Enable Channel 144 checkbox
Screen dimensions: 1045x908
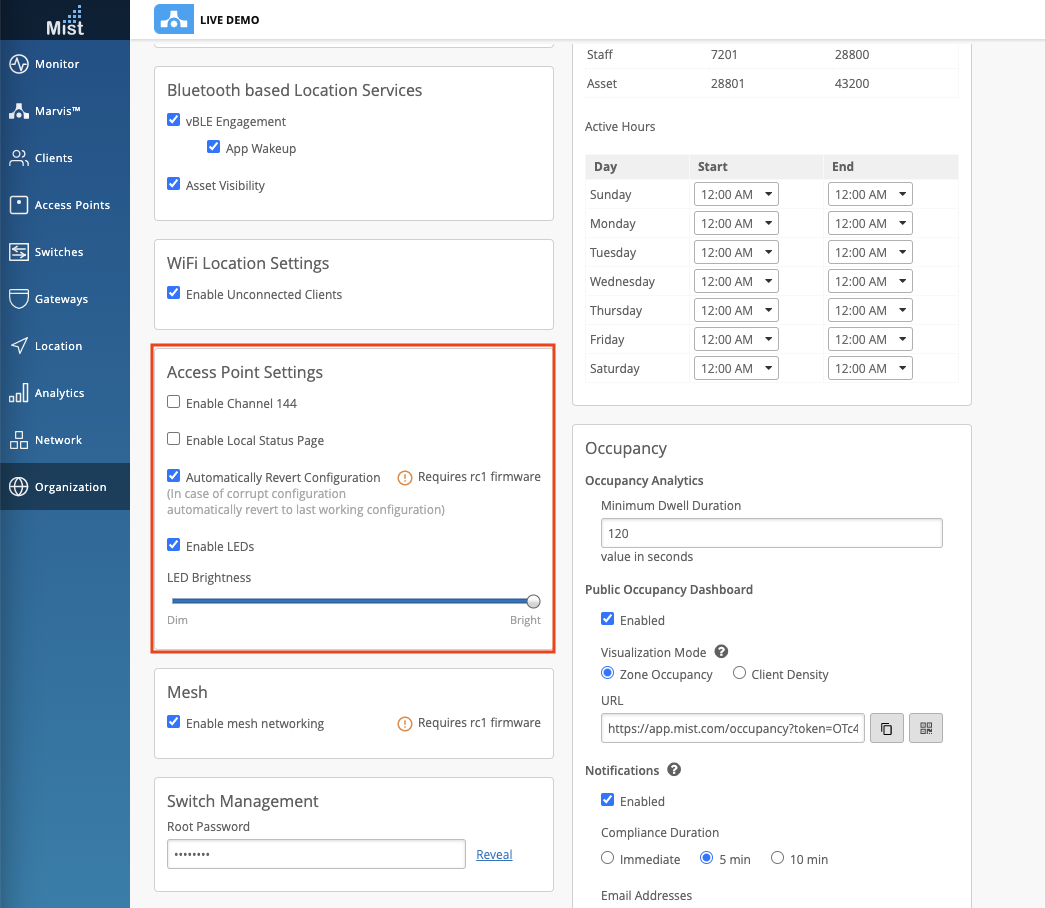click(174, 403)
